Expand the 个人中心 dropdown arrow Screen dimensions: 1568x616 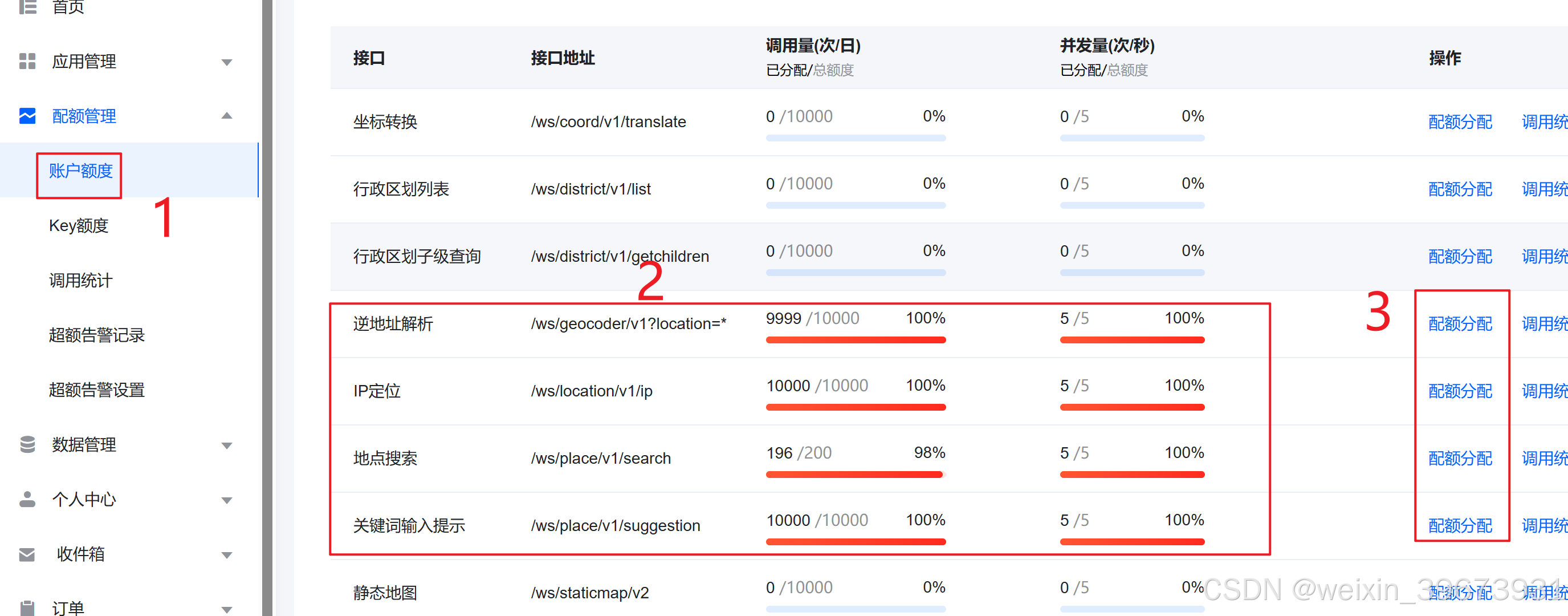click(226, 500)
